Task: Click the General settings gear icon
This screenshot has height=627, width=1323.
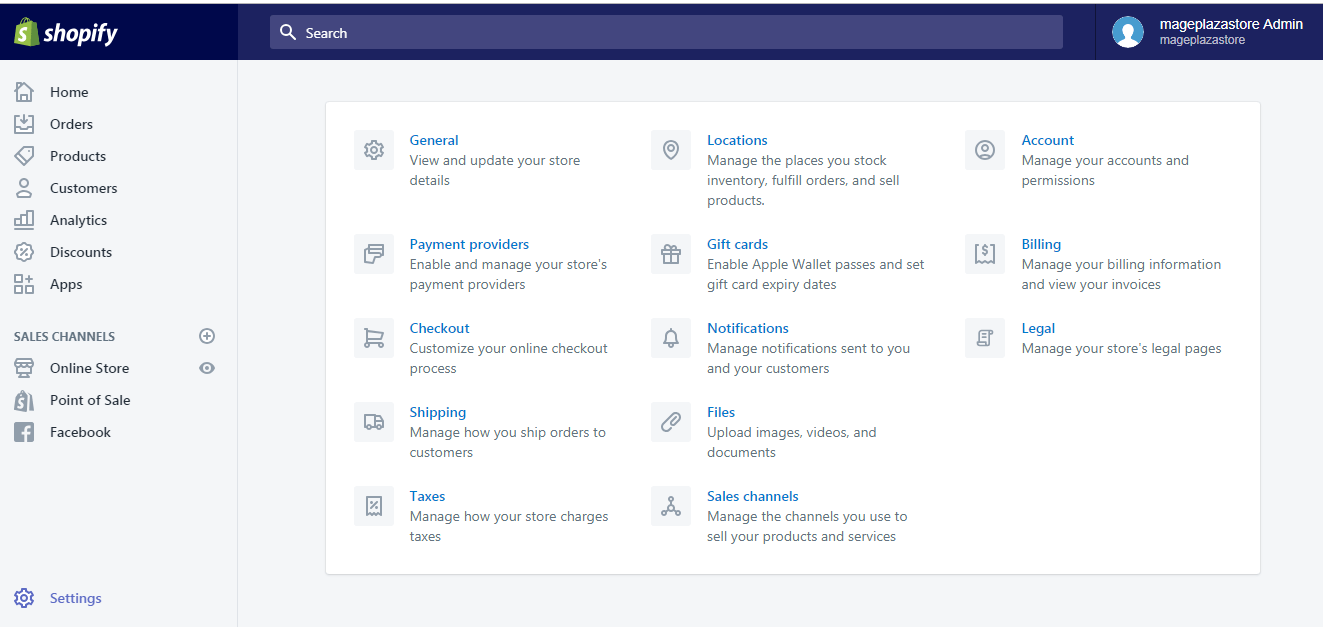Action: [373, 149]
